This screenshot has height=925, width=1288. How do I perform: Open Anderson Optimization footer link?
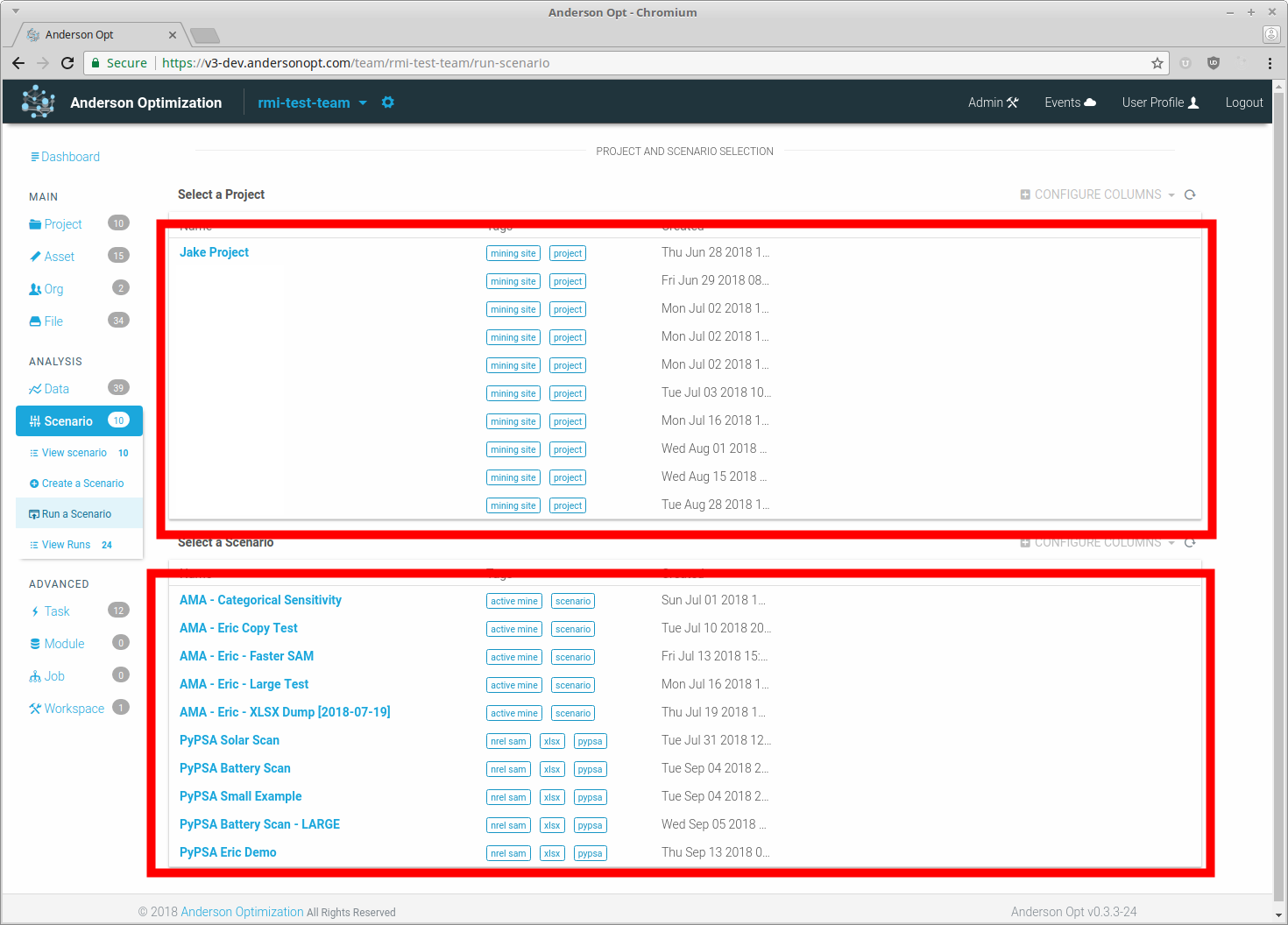point(242,912)
